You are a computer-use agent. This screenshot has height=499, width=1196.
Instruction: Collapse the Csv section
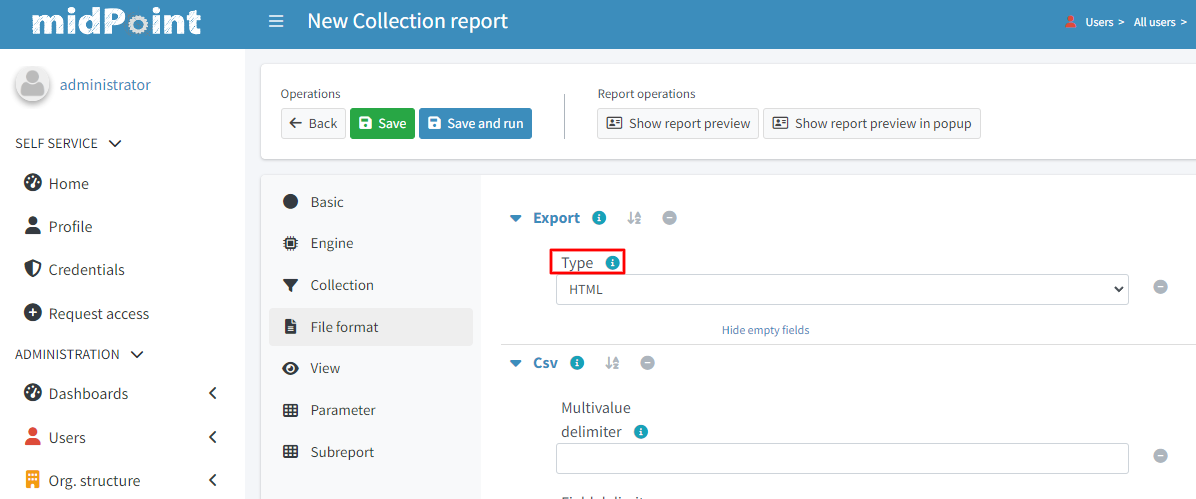pyautogui.click(x=516, y=363)
